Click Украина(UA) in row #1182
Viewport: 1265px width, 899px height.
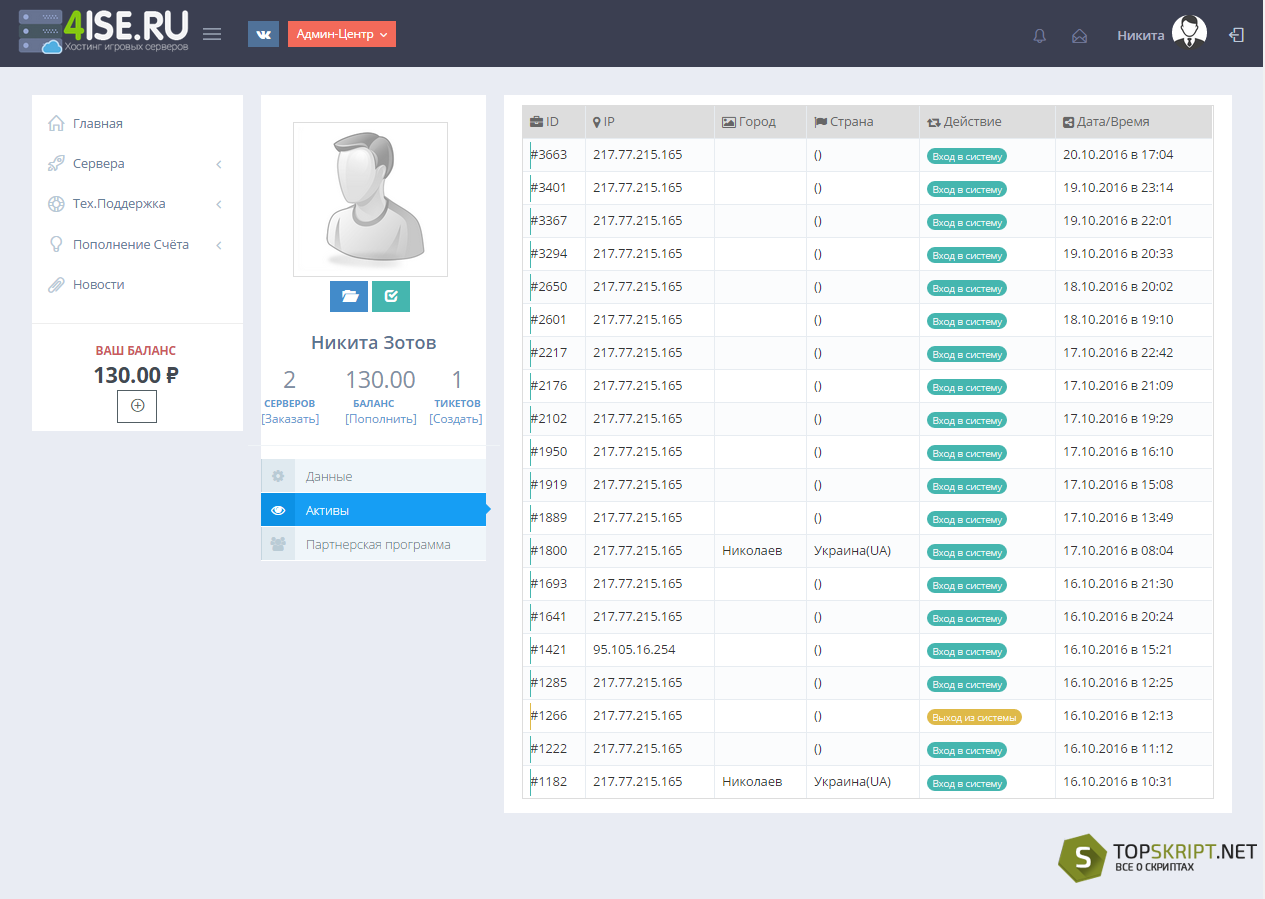click(x=852, y=782)
